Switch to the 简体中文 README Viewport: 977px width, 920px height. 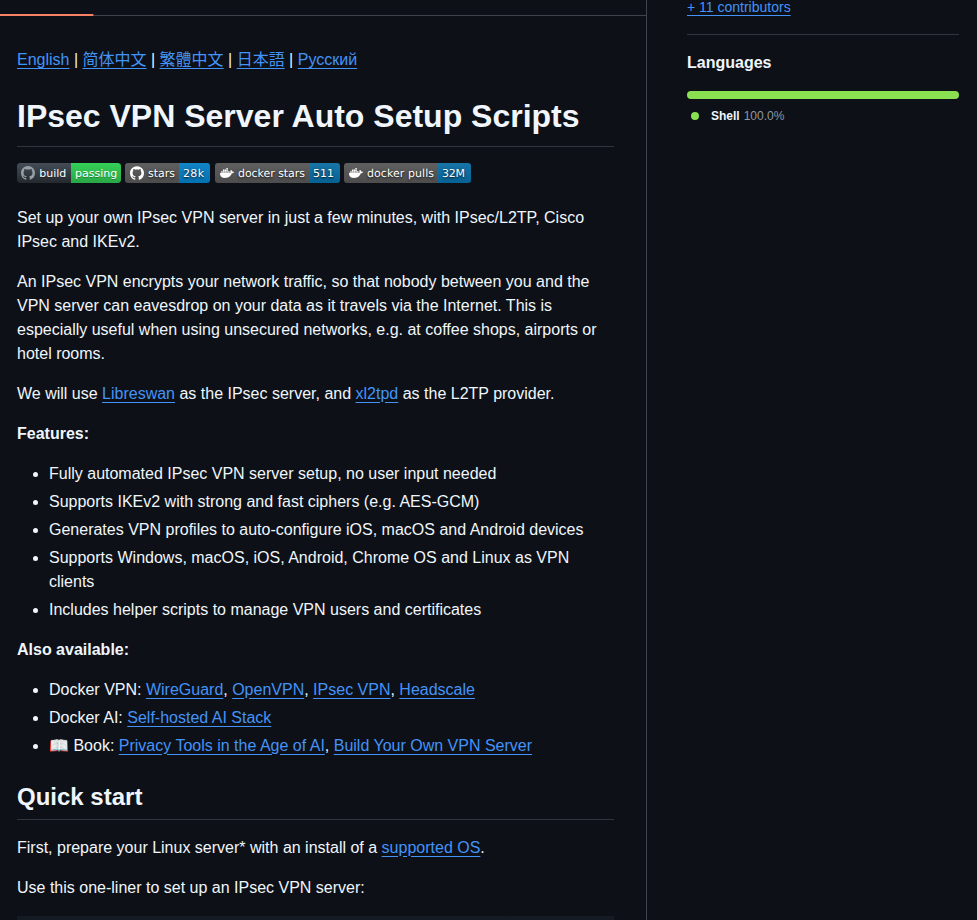pyautogui.click(x=114, y=60)
